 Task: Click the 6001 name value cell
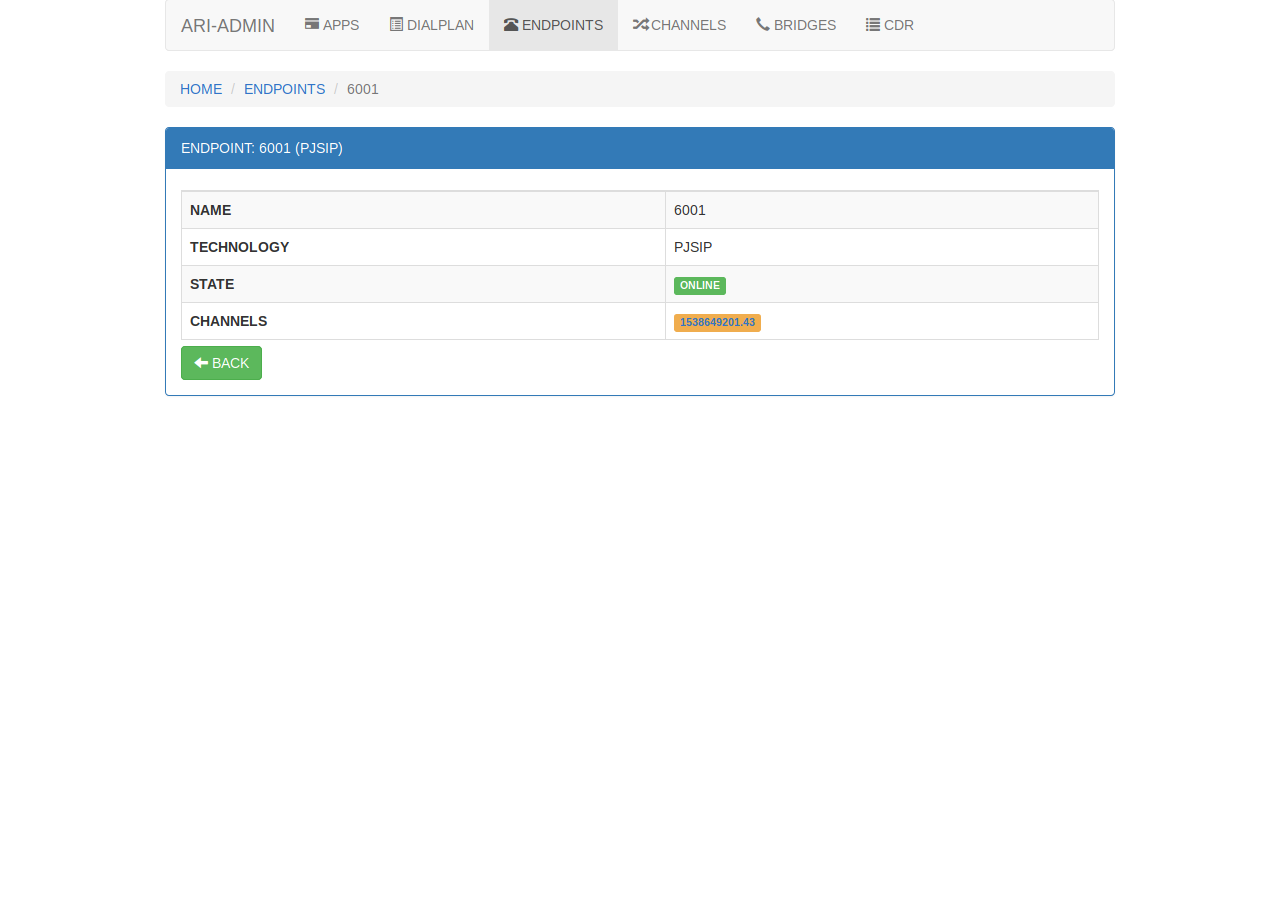pyautogui.click(x=882, y=210)
